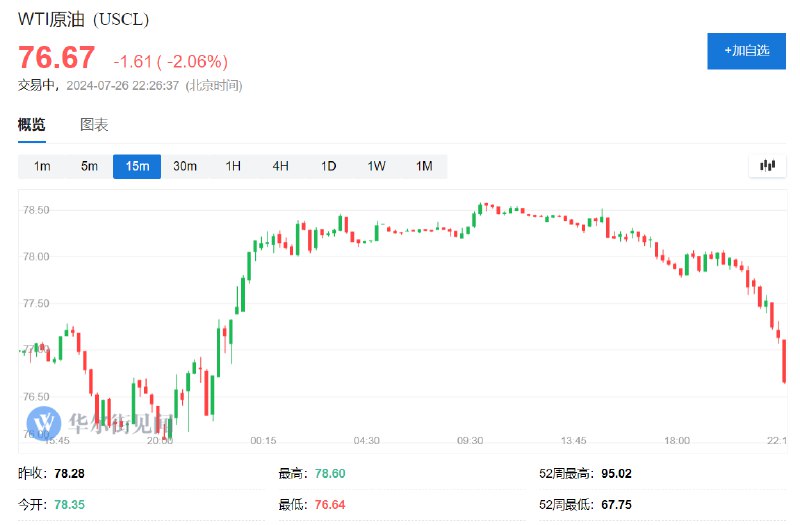The height and width of the screenshot is (525, 800).
Task: Click the change value -1.61 ( -2.06%)
Action: coord(170,62)
